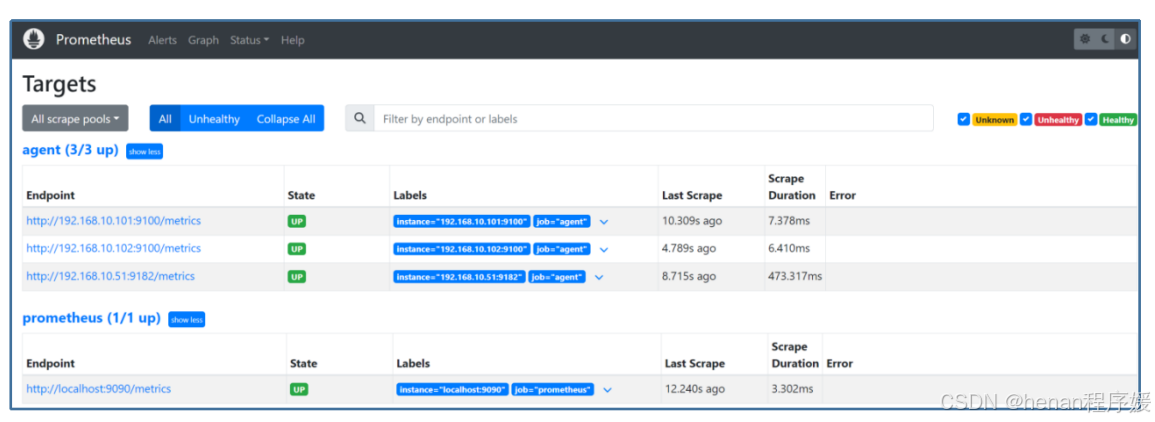This screenshot has height=422, width=1155.
Task: Click job="prometheus" label badge
Action: (x=553, y=390)
